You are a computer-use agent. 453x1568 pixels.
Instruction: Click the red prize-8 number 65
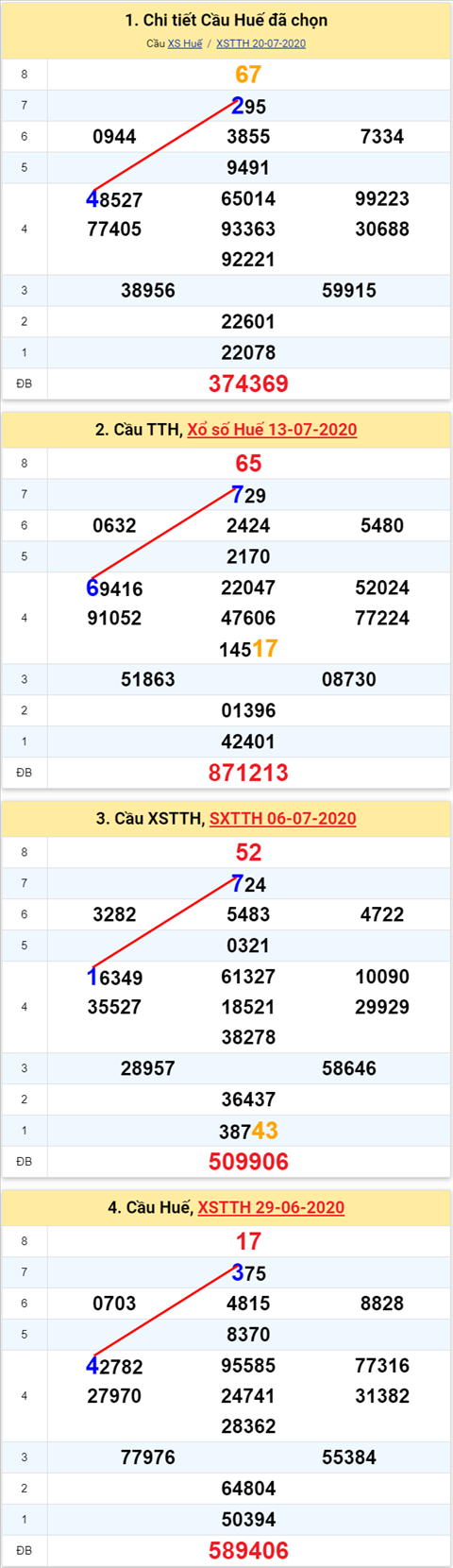(248, 464)
